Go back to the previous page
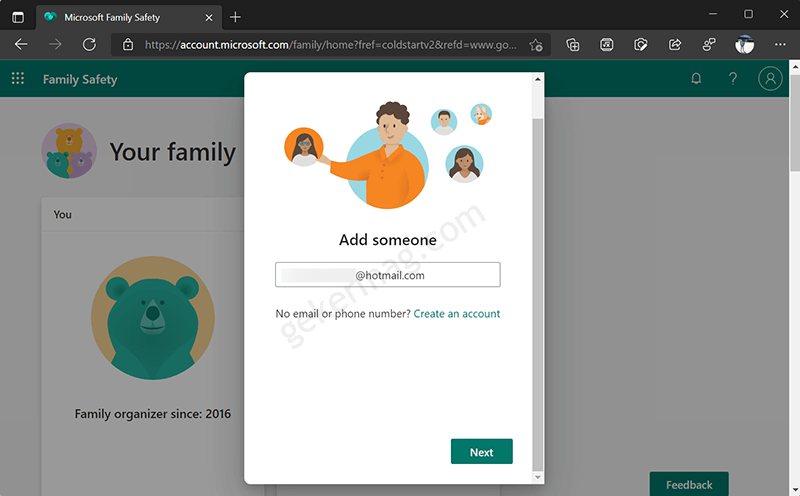The height and width of the screenshot is (496, 800). pyautogui.click(x=21, y=44)
